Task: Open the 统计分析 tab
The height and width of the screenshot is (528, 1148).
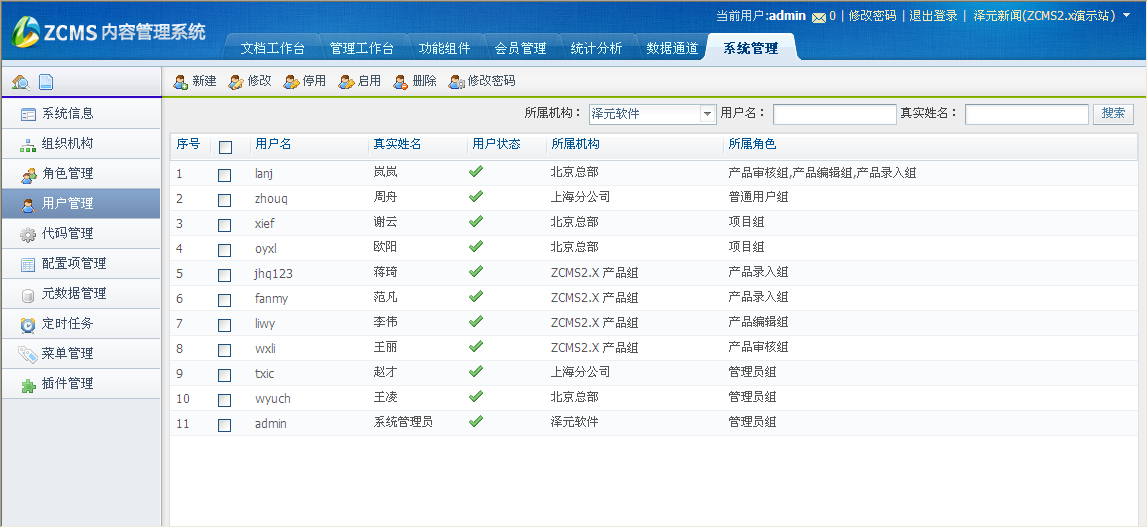Action: tap(596, 48)
